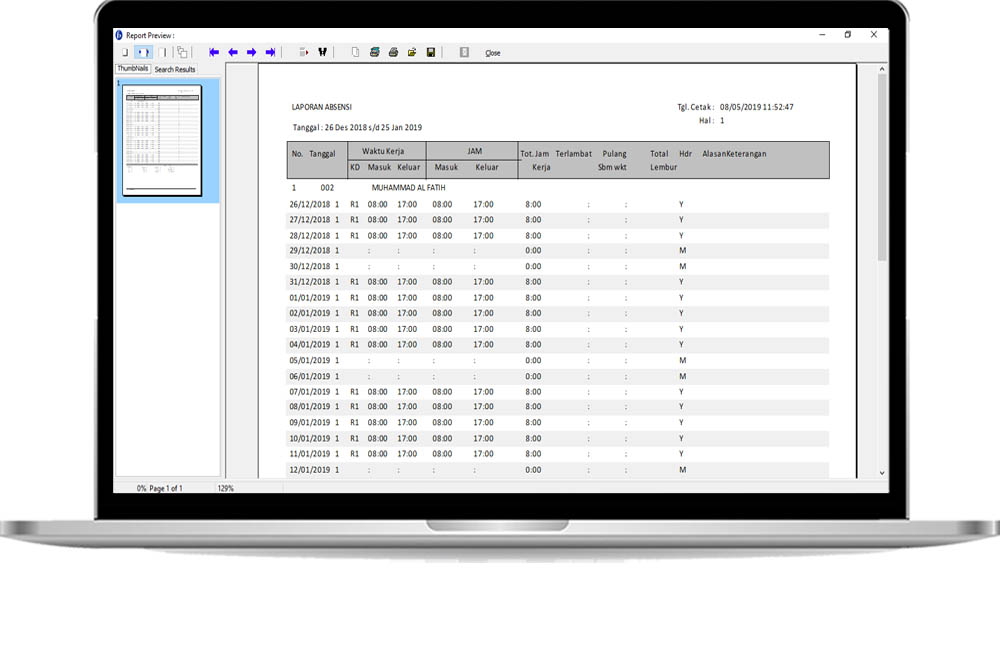Open report file with folder icon
The image size is (1000, 651).
(412, 52)
